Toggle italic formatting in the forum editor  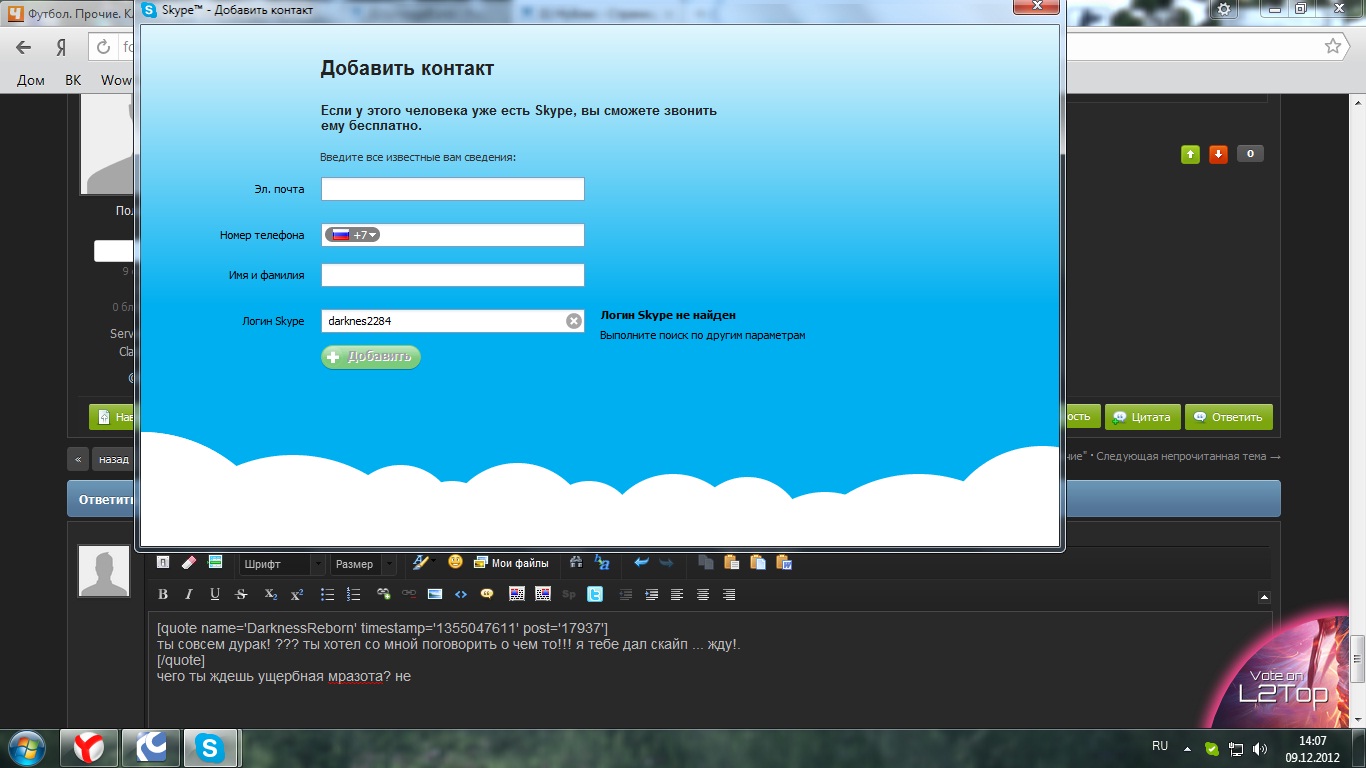[x=189, y=594]
